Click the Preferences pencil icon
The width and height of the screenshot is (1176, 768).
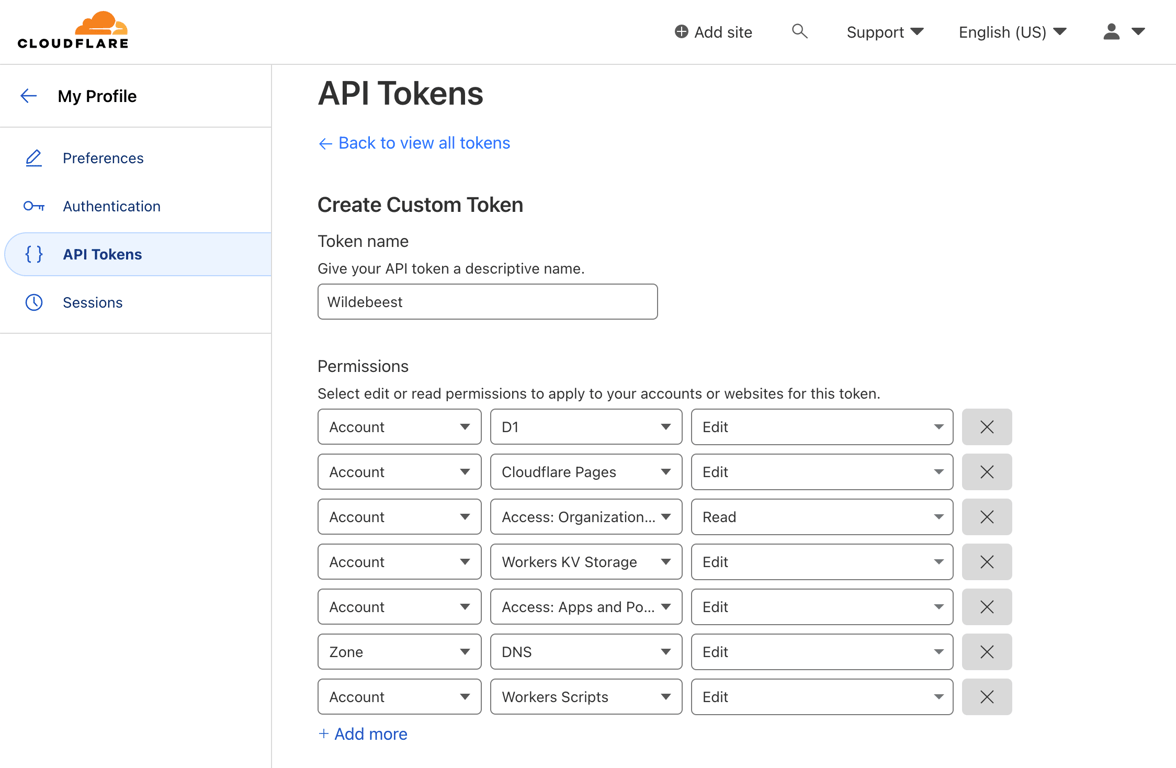tap(34, 158)
